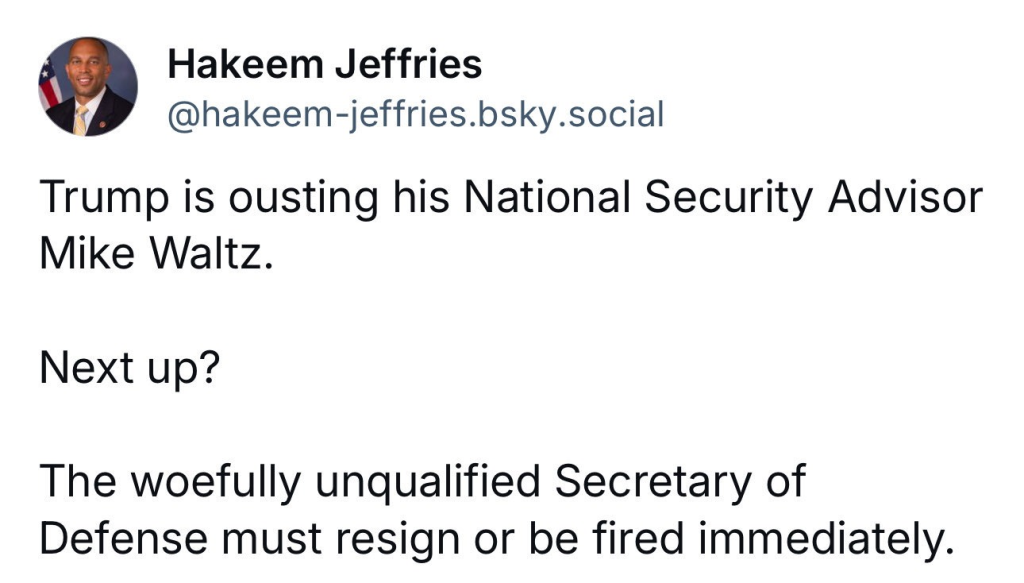
Task: Click the @hakeem-jeffries.bsky.social handle
Action: point(415,115)
